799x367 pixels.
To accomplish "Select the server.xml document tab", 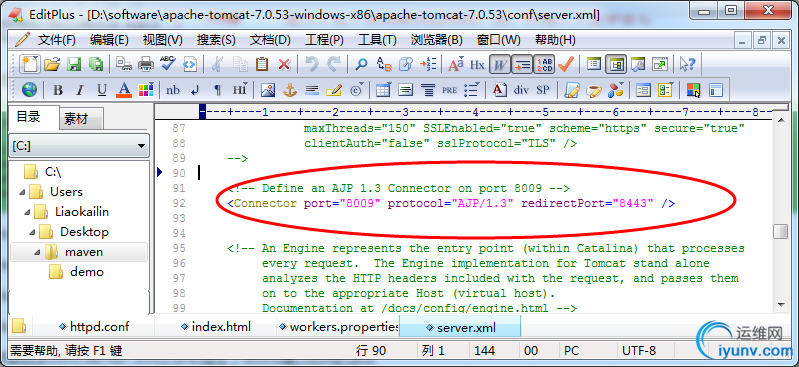I will coord(460,328).
